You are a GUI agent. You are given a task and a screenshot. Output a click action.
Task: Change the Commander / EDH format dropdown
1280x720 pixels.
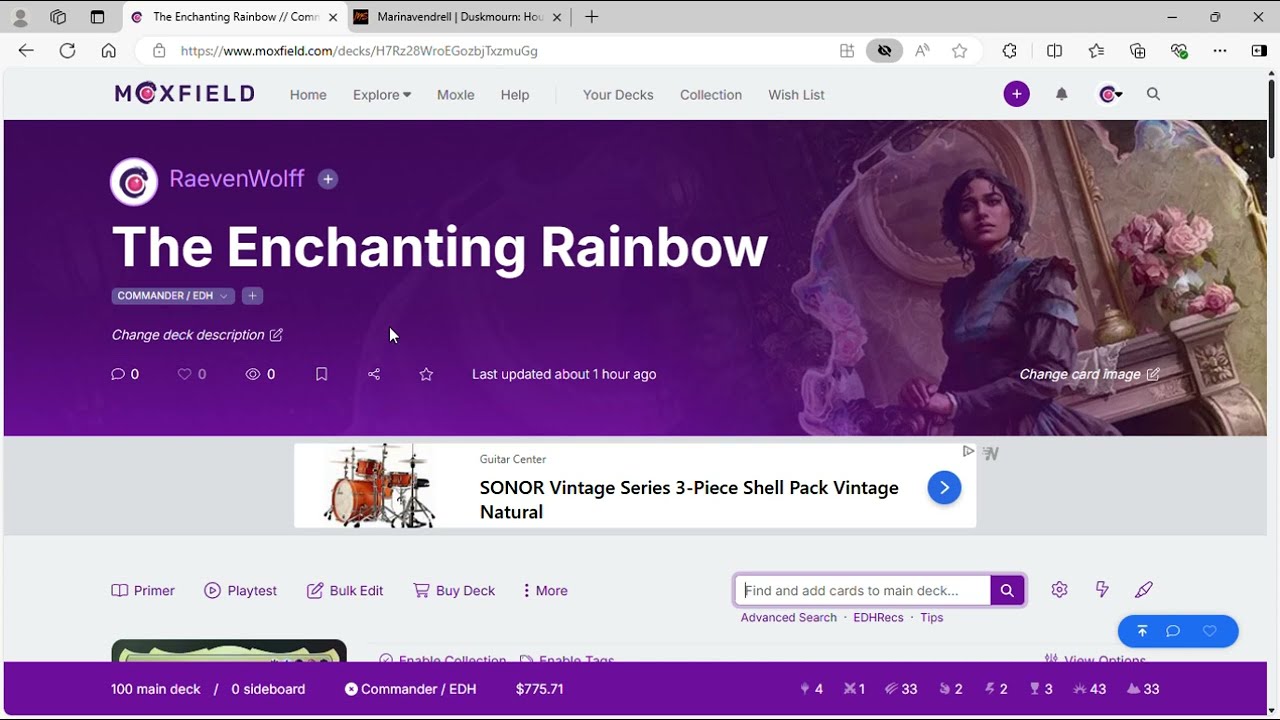(x=173, y=296)
